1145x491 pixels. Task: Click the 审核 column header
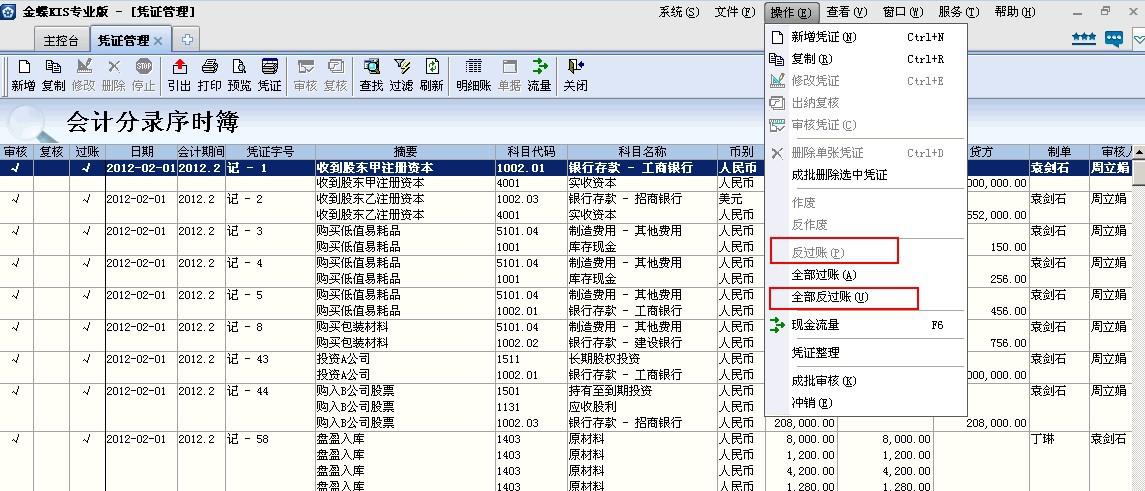coord(16,152)
